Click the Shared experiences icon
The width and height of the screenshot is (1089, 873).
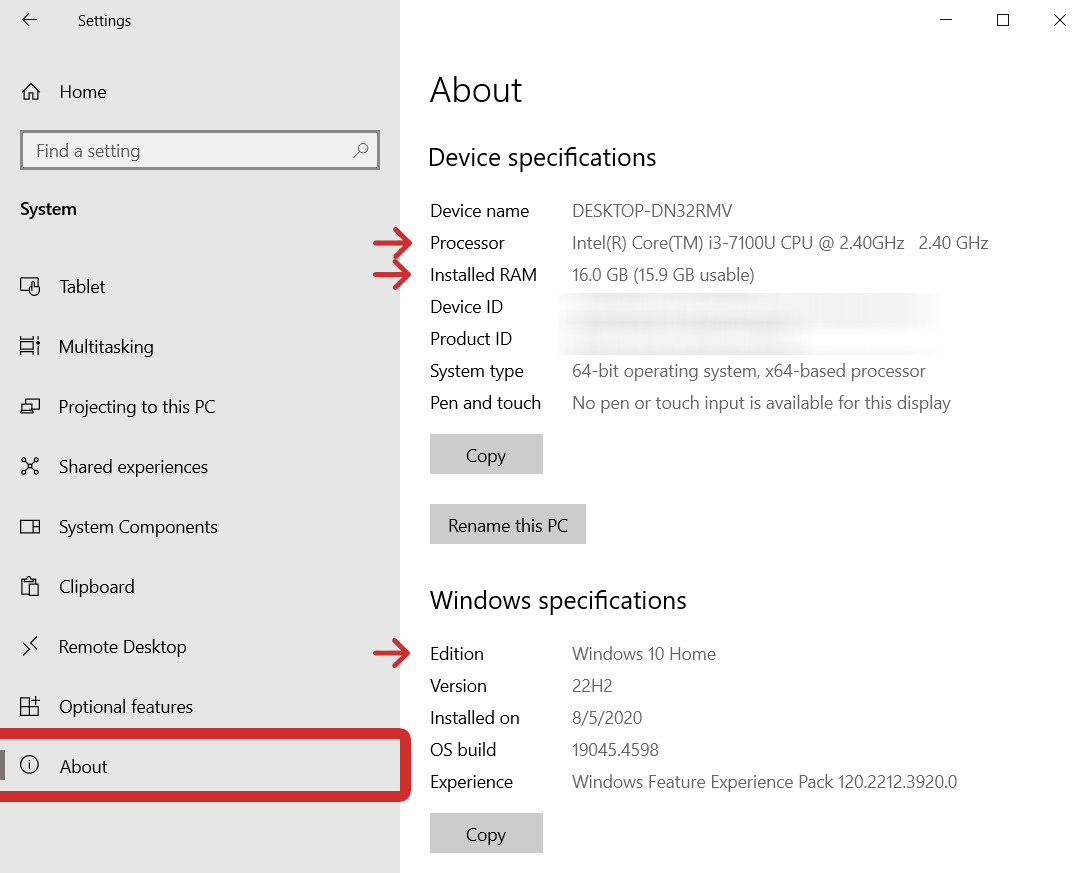pos(30,467)
